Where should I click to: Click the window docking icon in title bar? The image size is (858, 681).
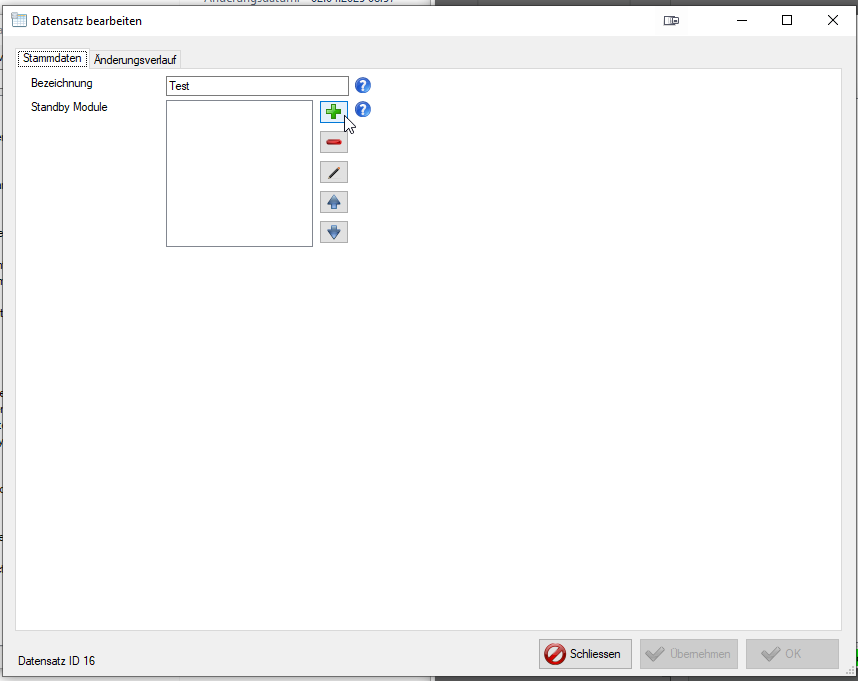coord(671,20)
